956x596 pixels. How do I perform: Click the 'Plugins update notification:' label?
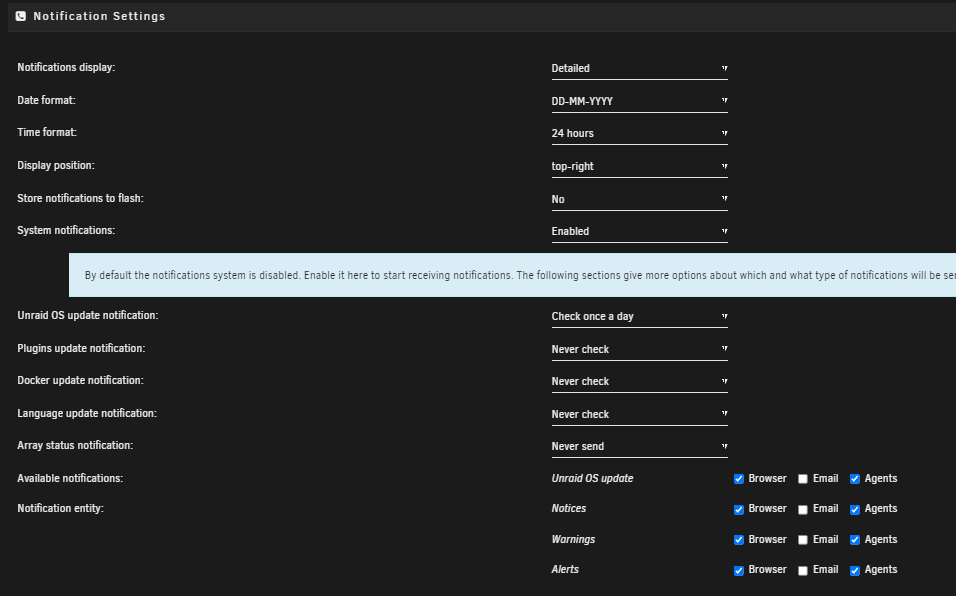pos(81,349)
